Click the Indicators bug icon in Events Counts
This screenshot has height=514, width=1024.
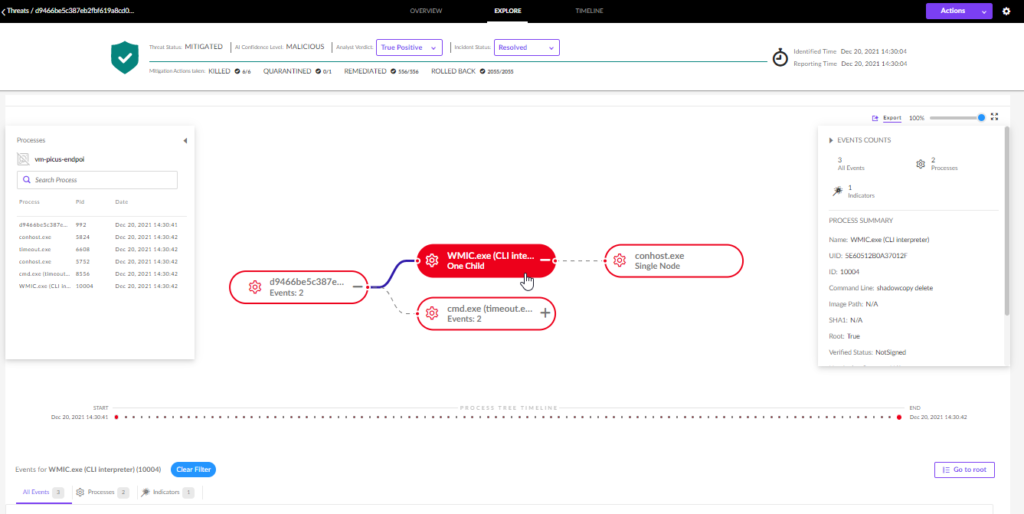point(837,191)
